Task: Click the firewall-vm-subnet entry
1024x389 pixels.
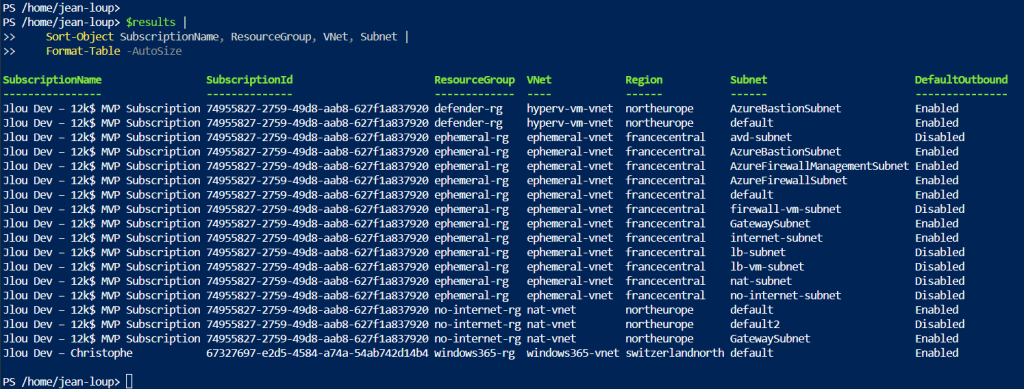Action: point(786,210)
